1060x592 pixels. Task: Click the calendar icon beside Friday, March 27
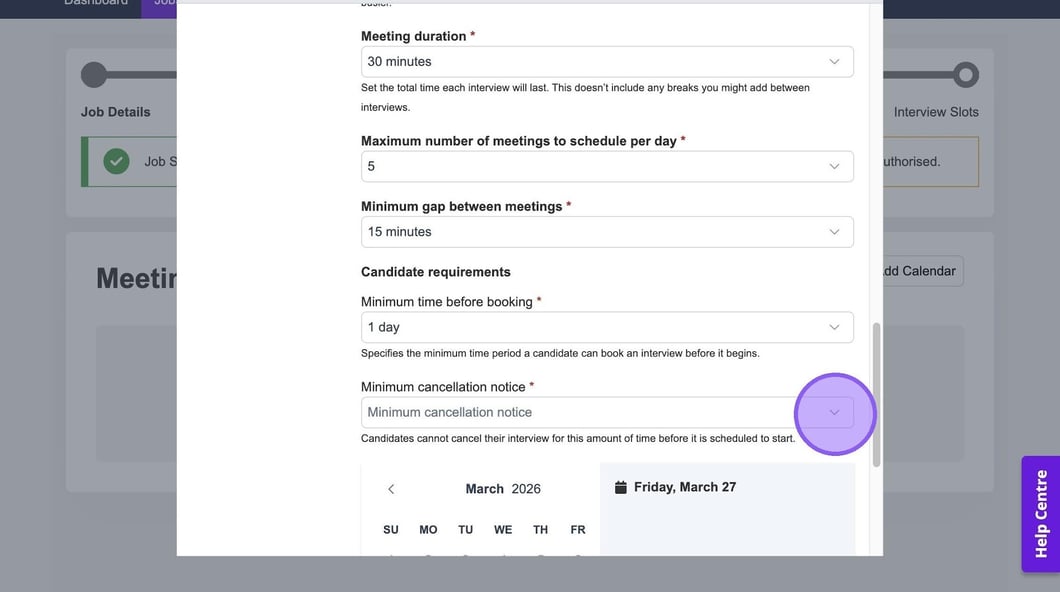click(x=620, y=487)
